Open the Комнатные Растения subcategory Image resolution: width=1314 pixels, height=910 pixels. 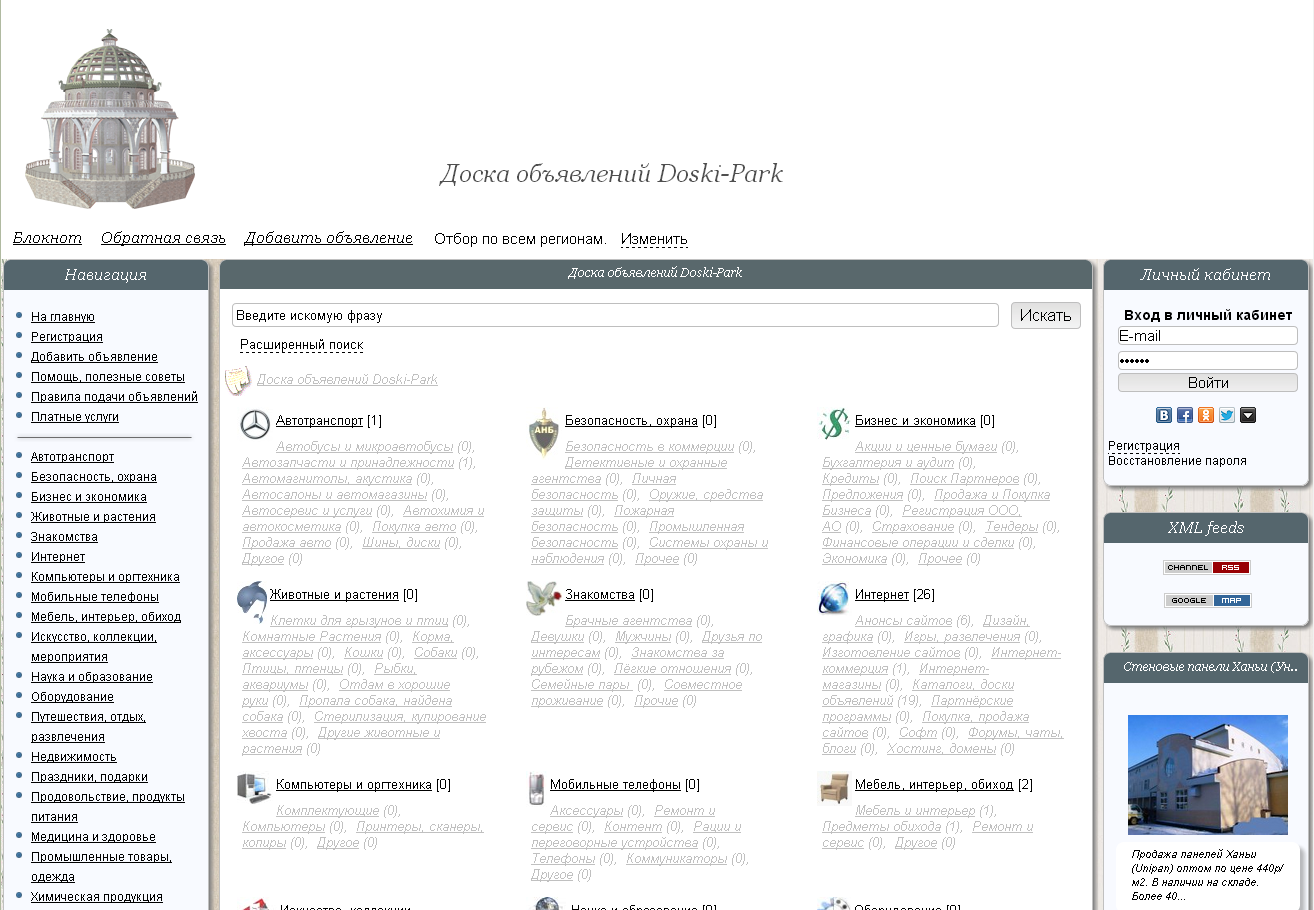312,637
